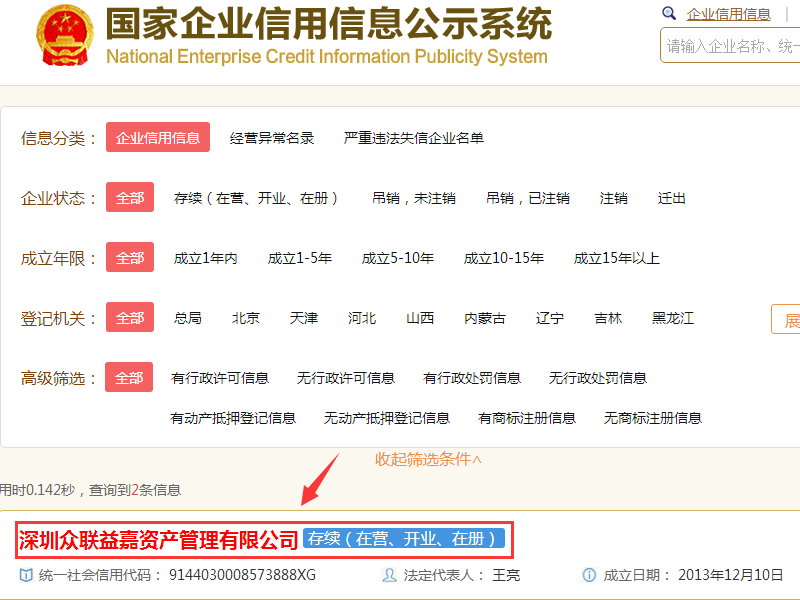The image size is (800, 600).
Task: Choose 总局 registration authority
Action: point(187,318)
